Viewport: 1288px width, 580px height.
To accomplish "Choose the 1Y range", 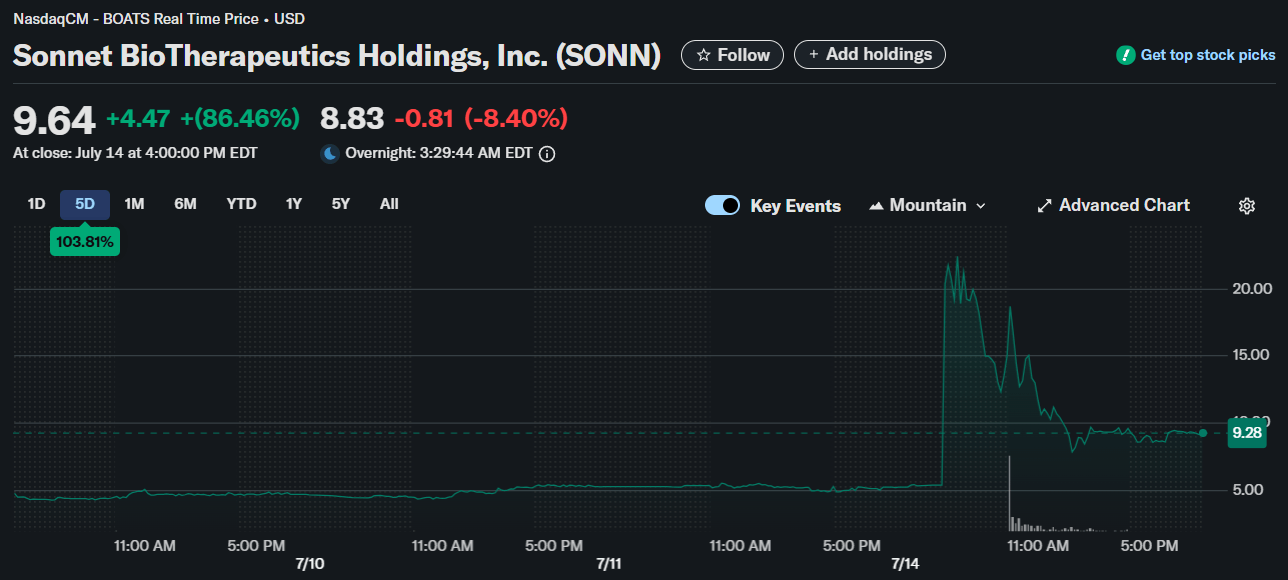I will click(x=293, y=204).
